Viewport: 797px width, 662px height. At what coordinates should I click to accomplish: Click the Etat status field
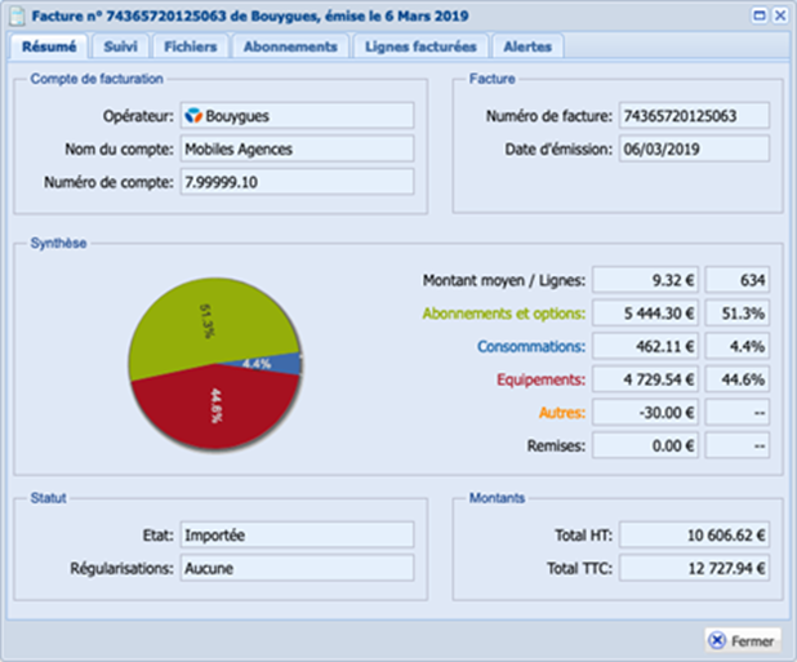click(296, 535)
